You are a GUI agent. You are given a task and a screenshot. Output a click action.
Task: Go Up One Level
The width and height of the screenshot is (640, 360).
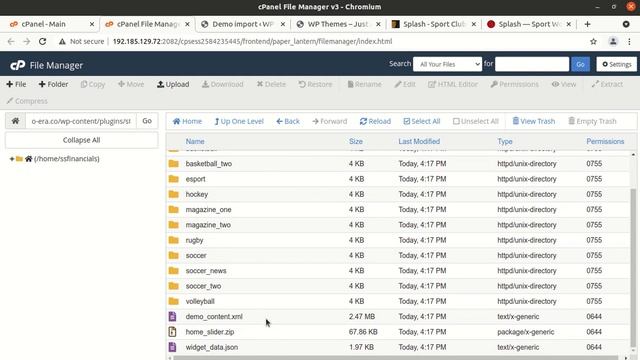click(x=239, y=121)
